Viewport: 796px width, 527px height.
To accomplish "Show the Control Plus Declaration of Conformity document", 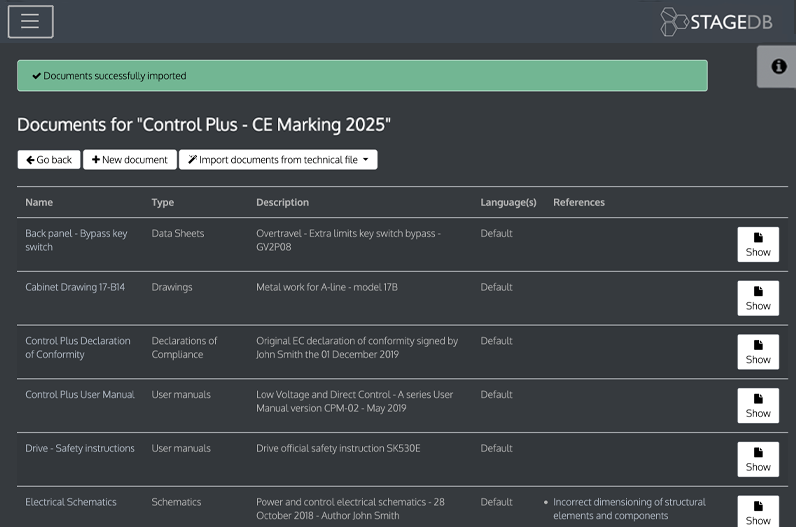I will [x=757, y=351].
